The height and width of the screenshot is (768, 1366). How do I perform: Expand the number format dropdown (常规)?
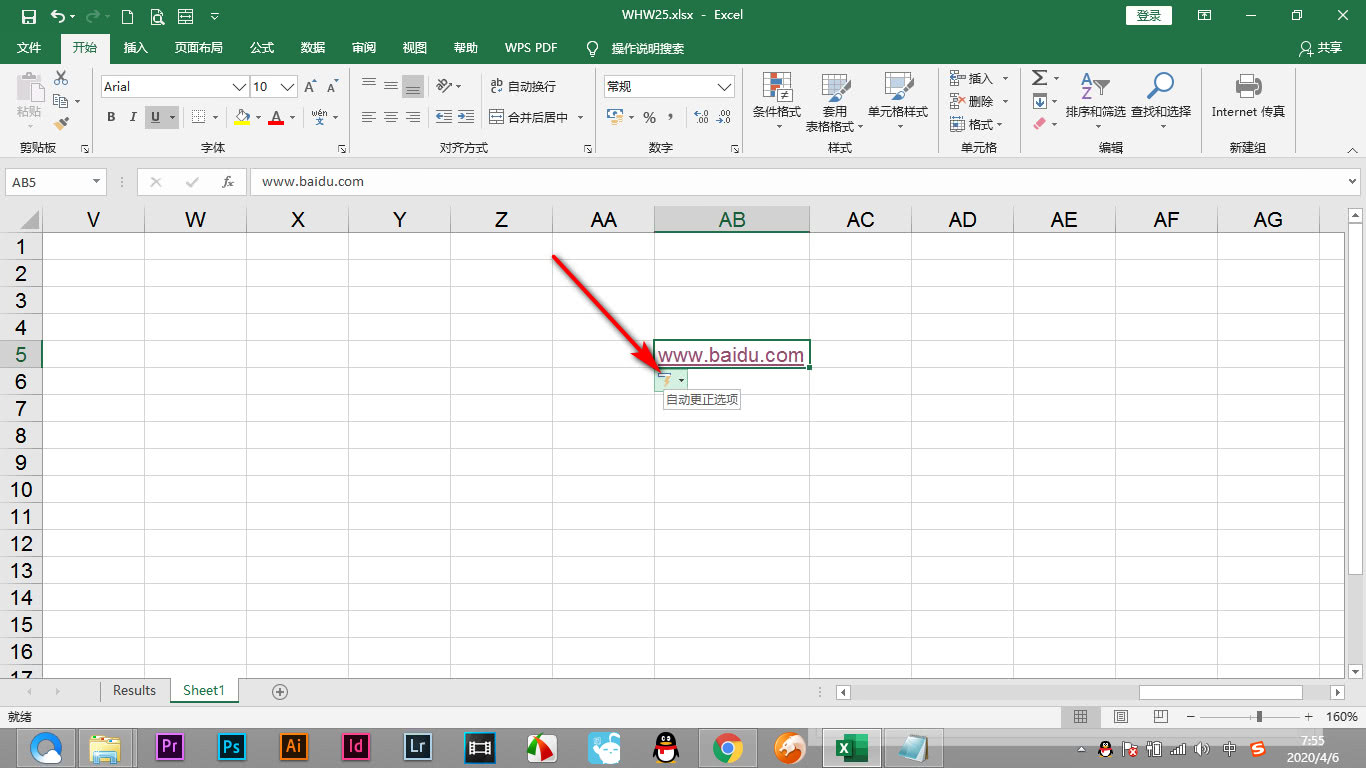[724, 87]
